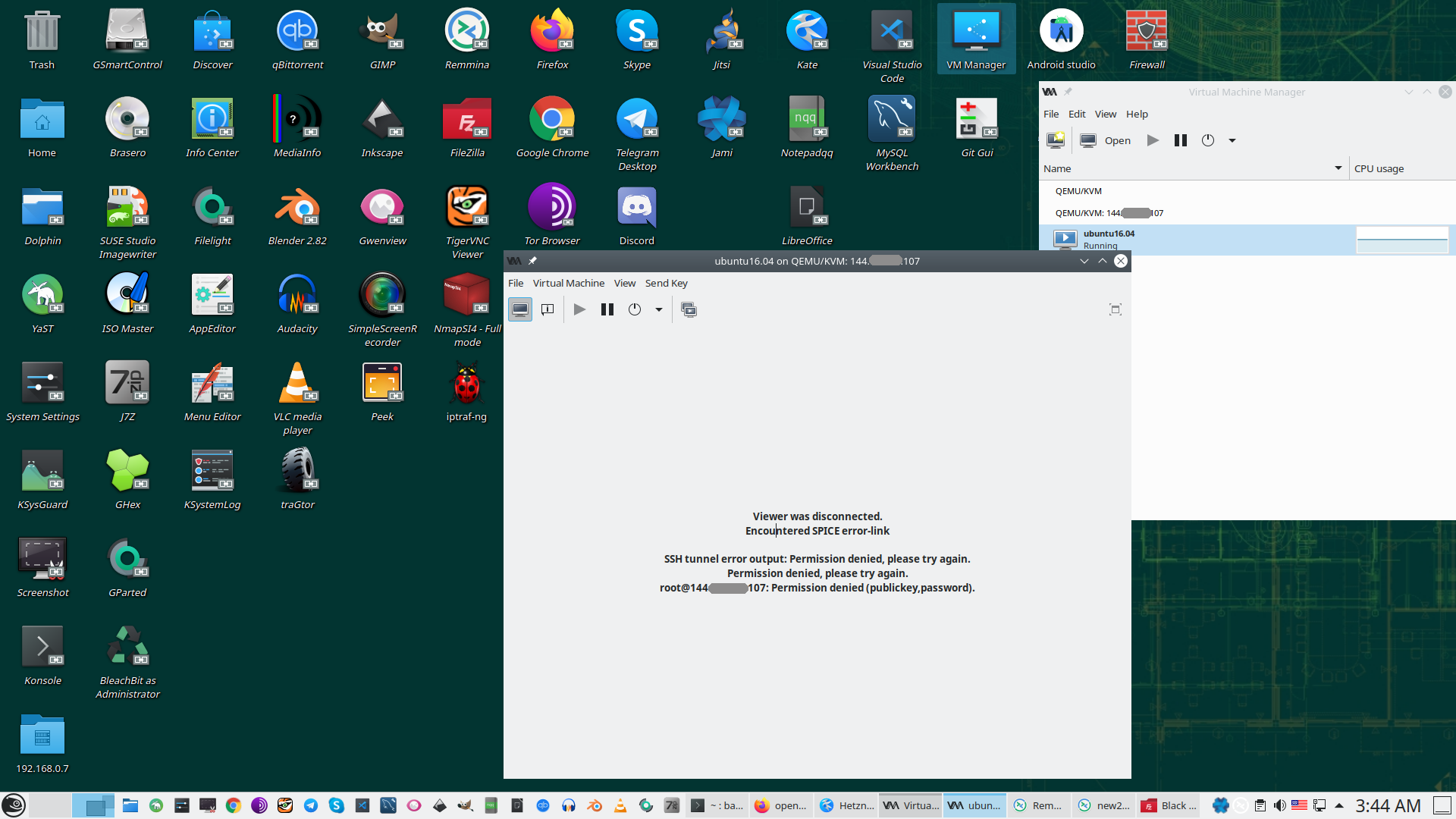
Task: Show the graphical console view icon
Action: point(520,309)
